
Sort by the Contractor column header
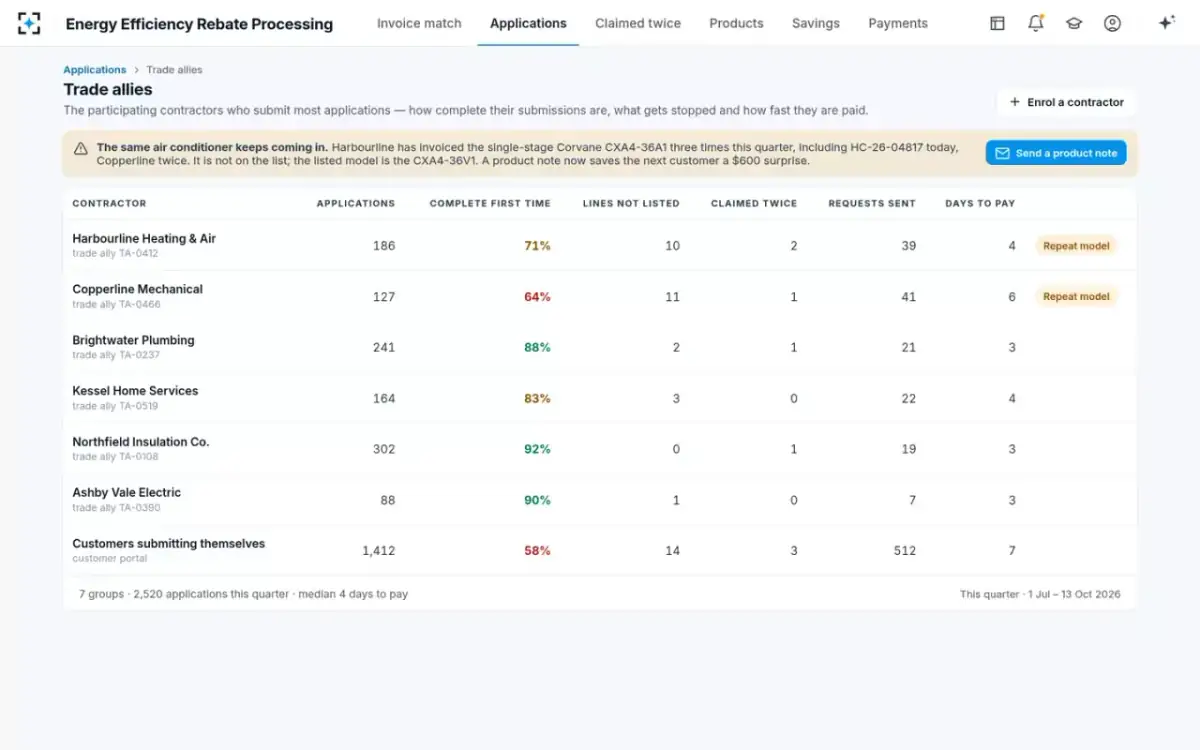(109, 204)
